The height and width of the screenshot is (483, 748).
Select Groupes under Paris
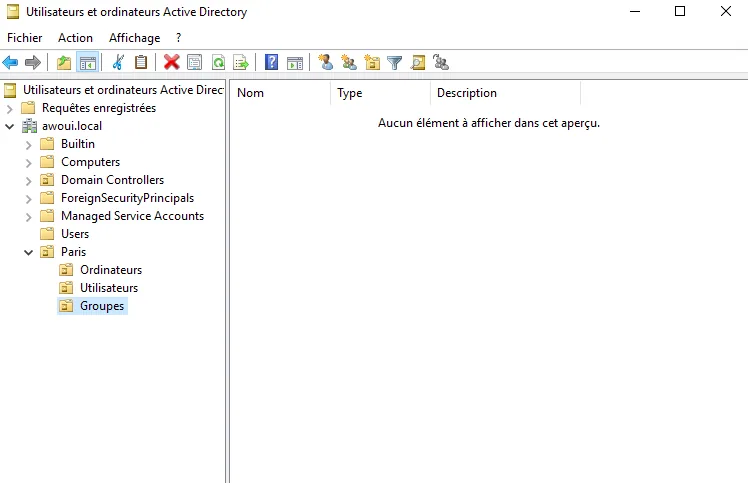tap(102, 306)
